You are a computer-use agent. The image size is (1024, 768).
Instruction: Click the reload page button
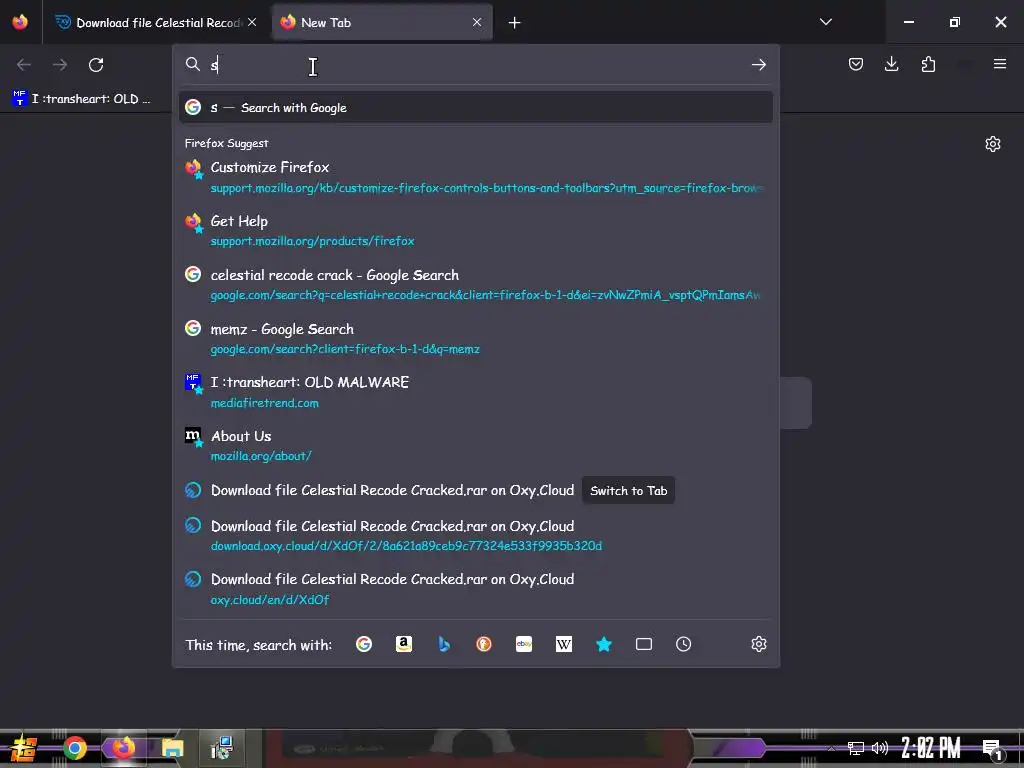(96, 65)
